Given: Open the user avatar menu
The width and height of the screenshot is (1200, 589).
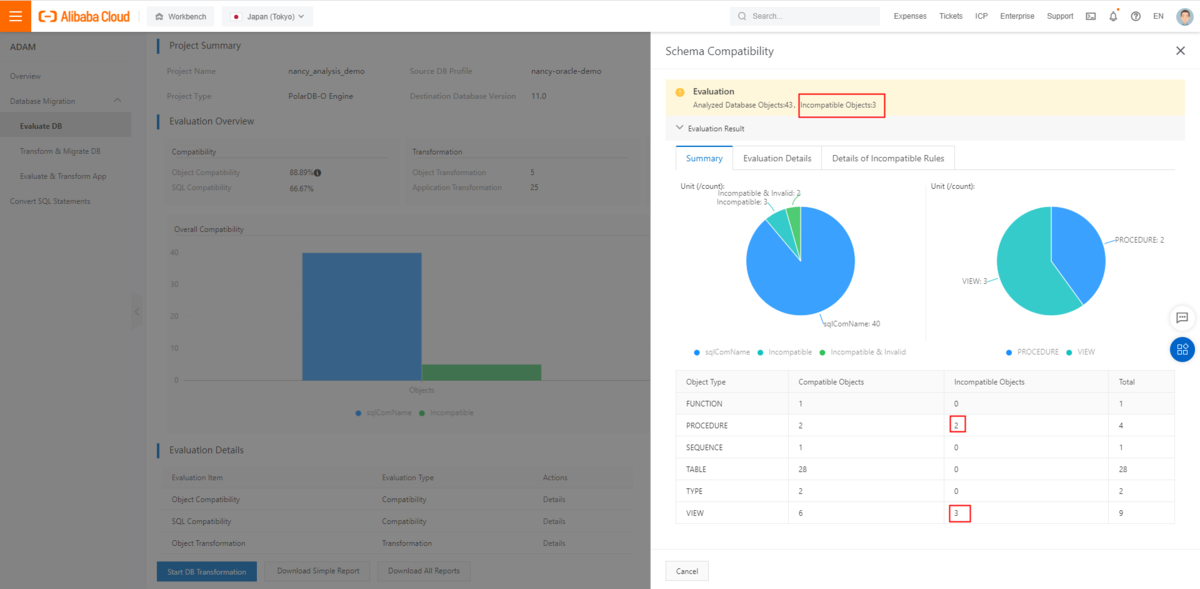Looking at the screenshot, I should tap(1183, 16).
